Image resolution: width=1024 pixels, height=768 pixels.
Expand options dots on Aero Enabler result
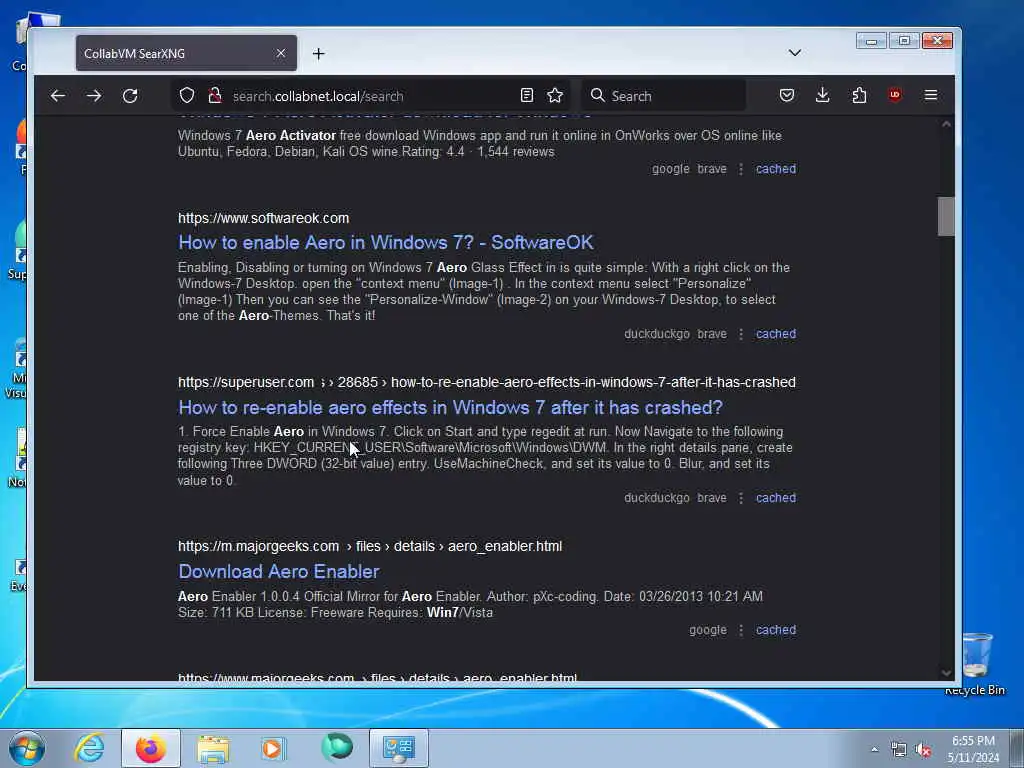tap(741, 630)
